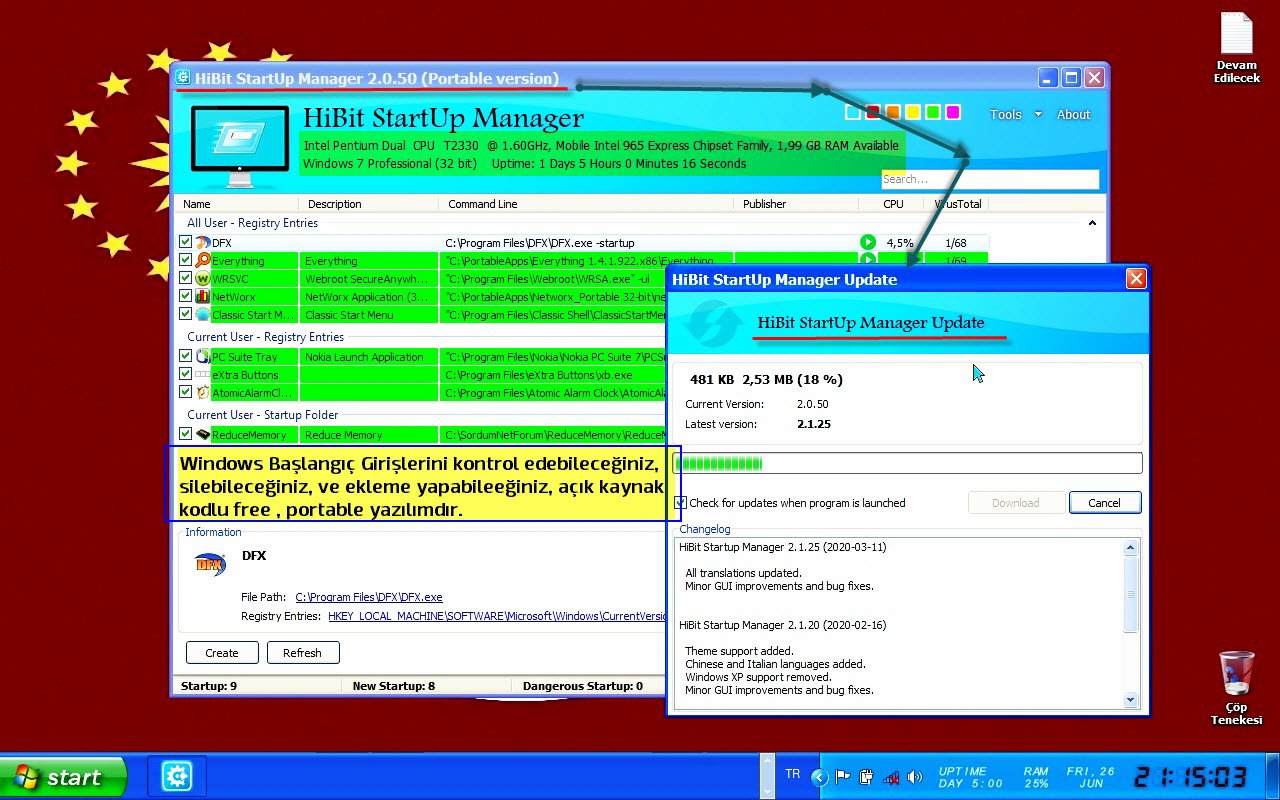1280x800 pixels.
Task: Pick the white theme color swatch
Action: click(x=853, y=113)
